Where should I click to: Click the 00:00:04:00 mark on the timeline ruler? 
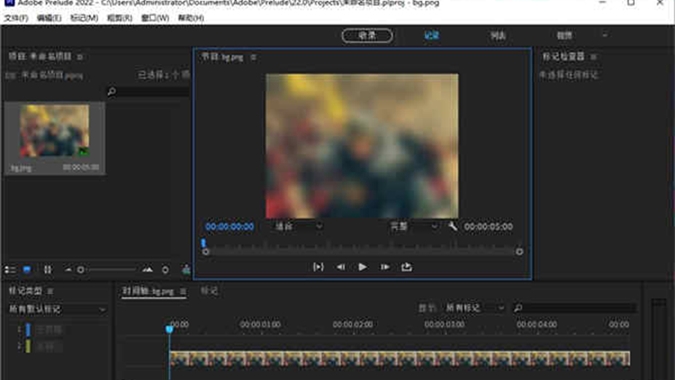click(536, 324)
